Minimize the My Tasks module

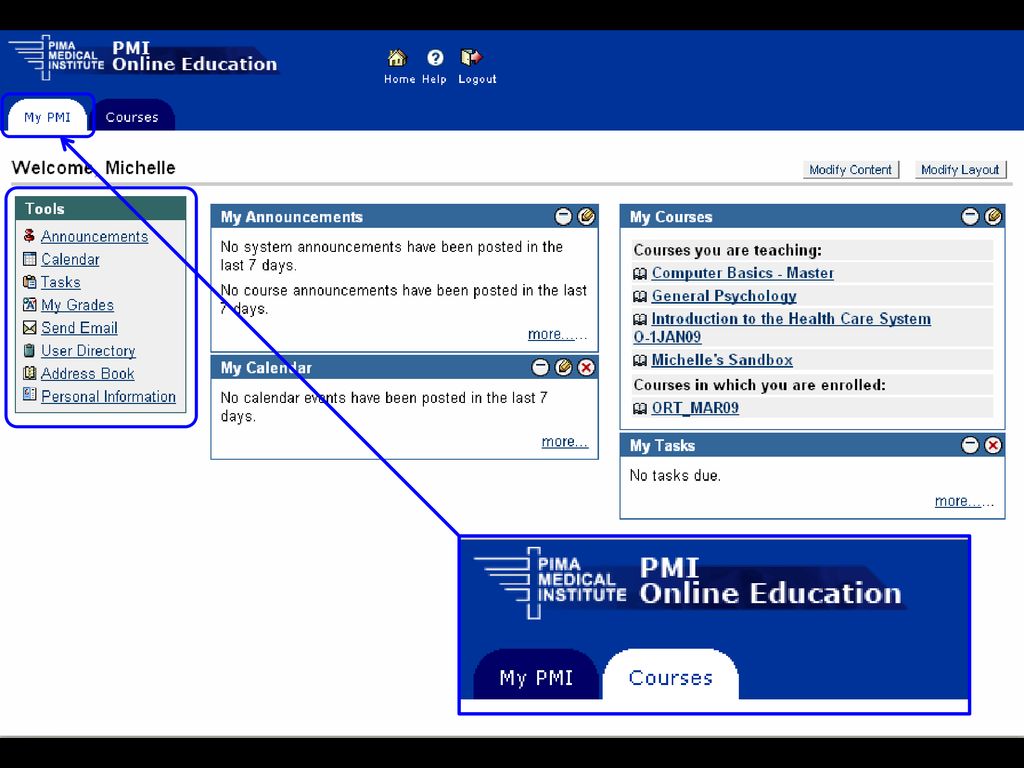[x=970, y=445]
